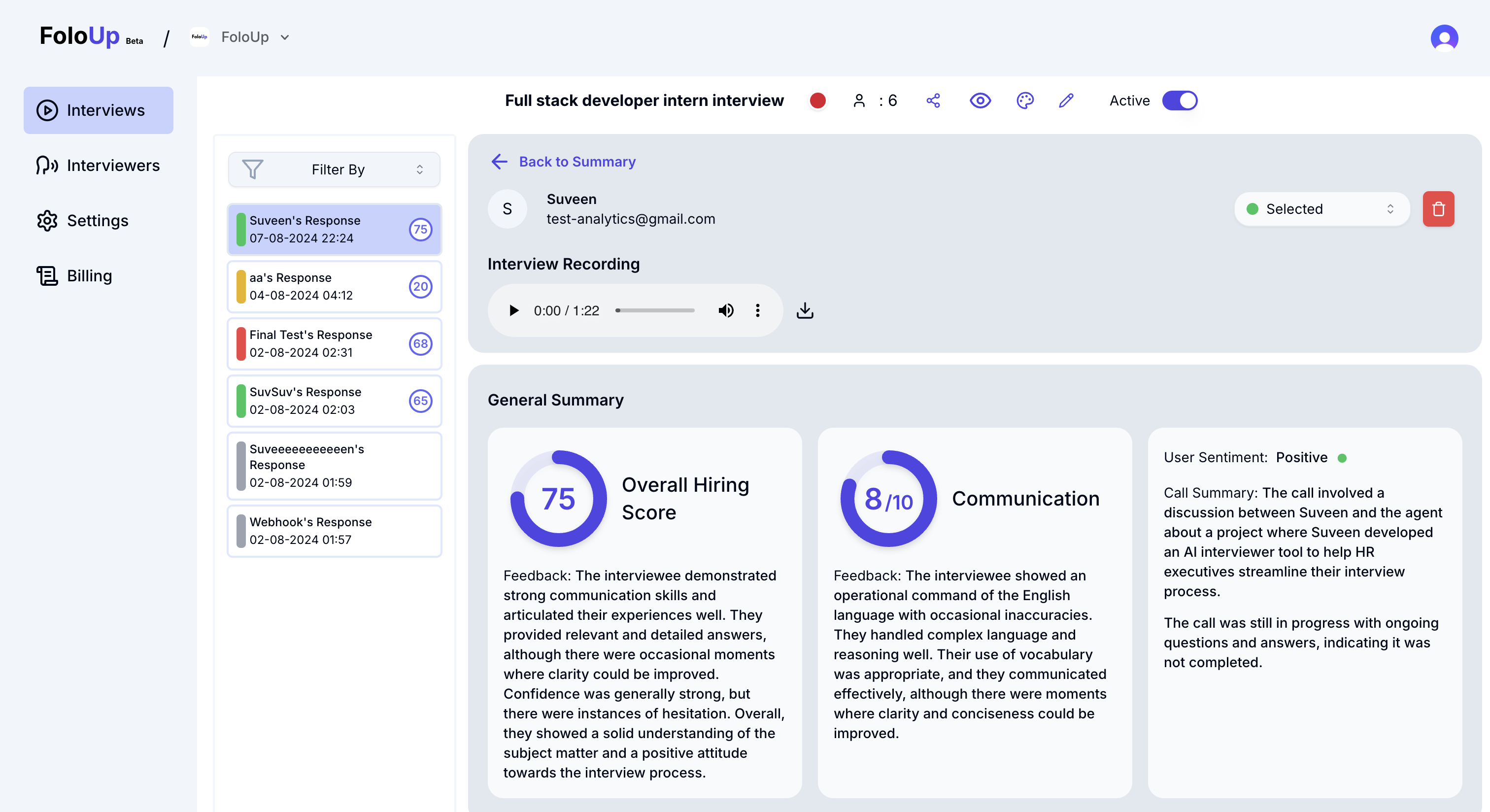Toggle the Active interview switch
The height and width of the screenshot is (812, 1490).
pos(1180,101)
